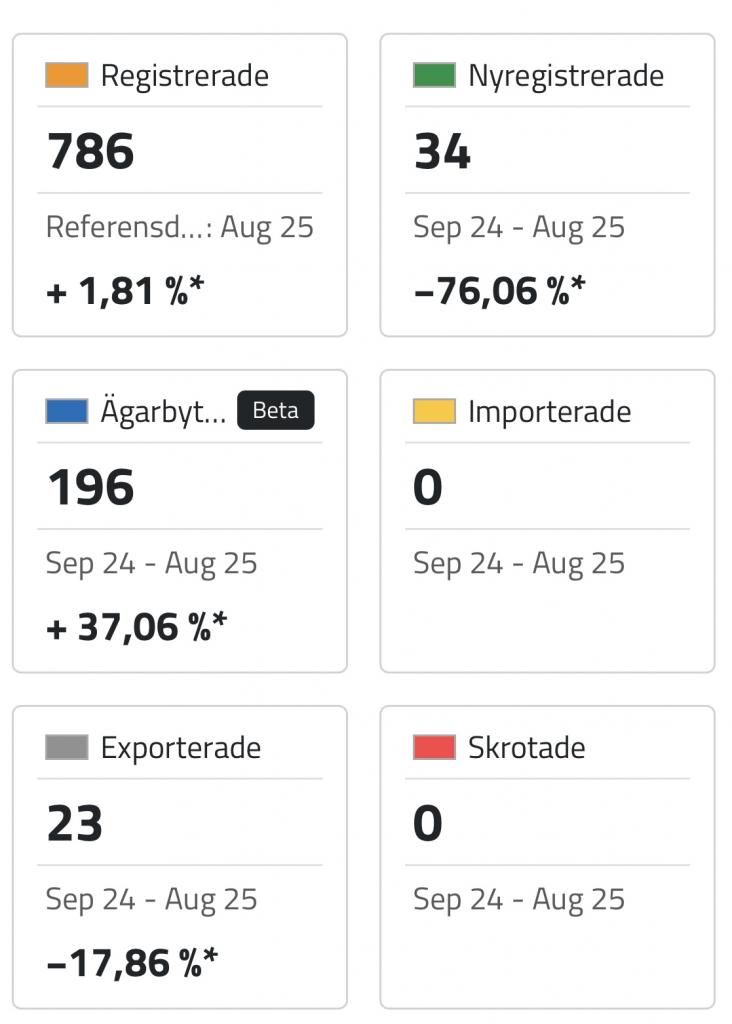The image size is (732, 1024).
Task: Click the −76,06 % change value
Action: tap(500, 291)
